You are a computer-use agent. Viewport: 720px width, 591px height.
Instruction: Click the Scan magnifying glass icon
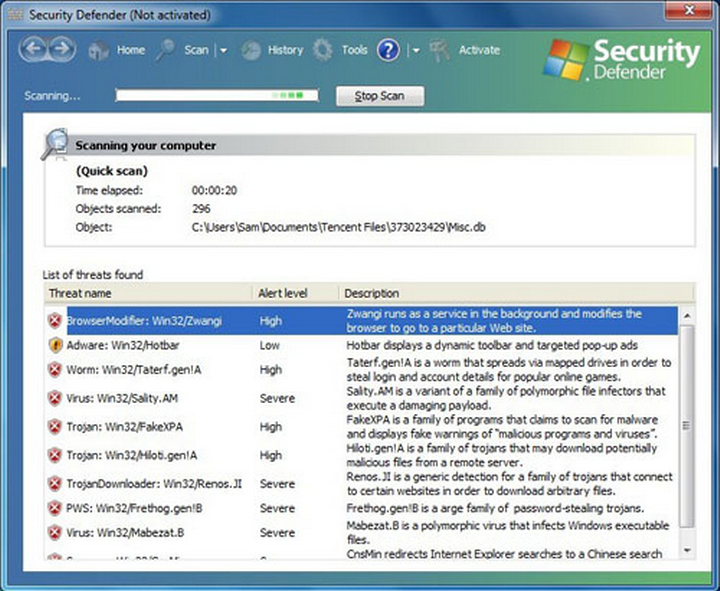coord(165,50)
